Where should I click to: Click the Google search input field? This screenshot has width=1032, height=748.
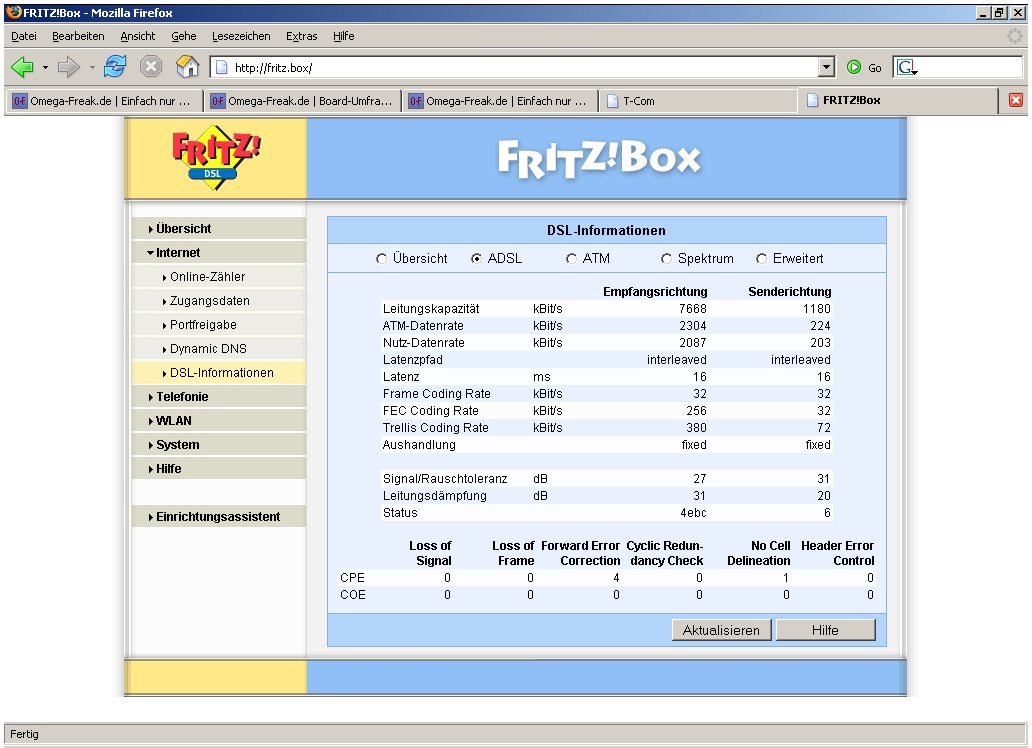tap(970, 67)
